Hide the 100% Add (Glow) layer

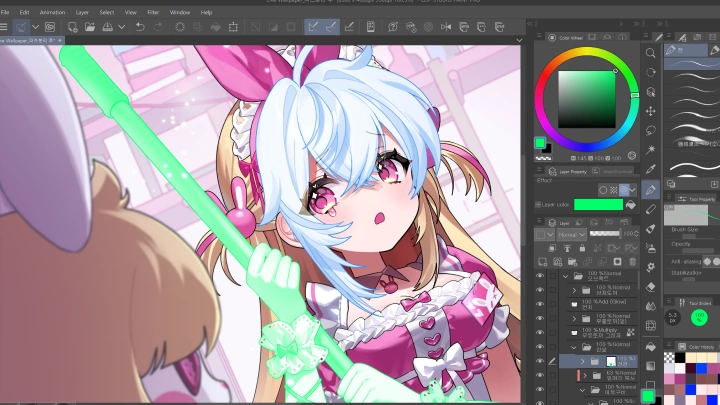tap(540, 304)
